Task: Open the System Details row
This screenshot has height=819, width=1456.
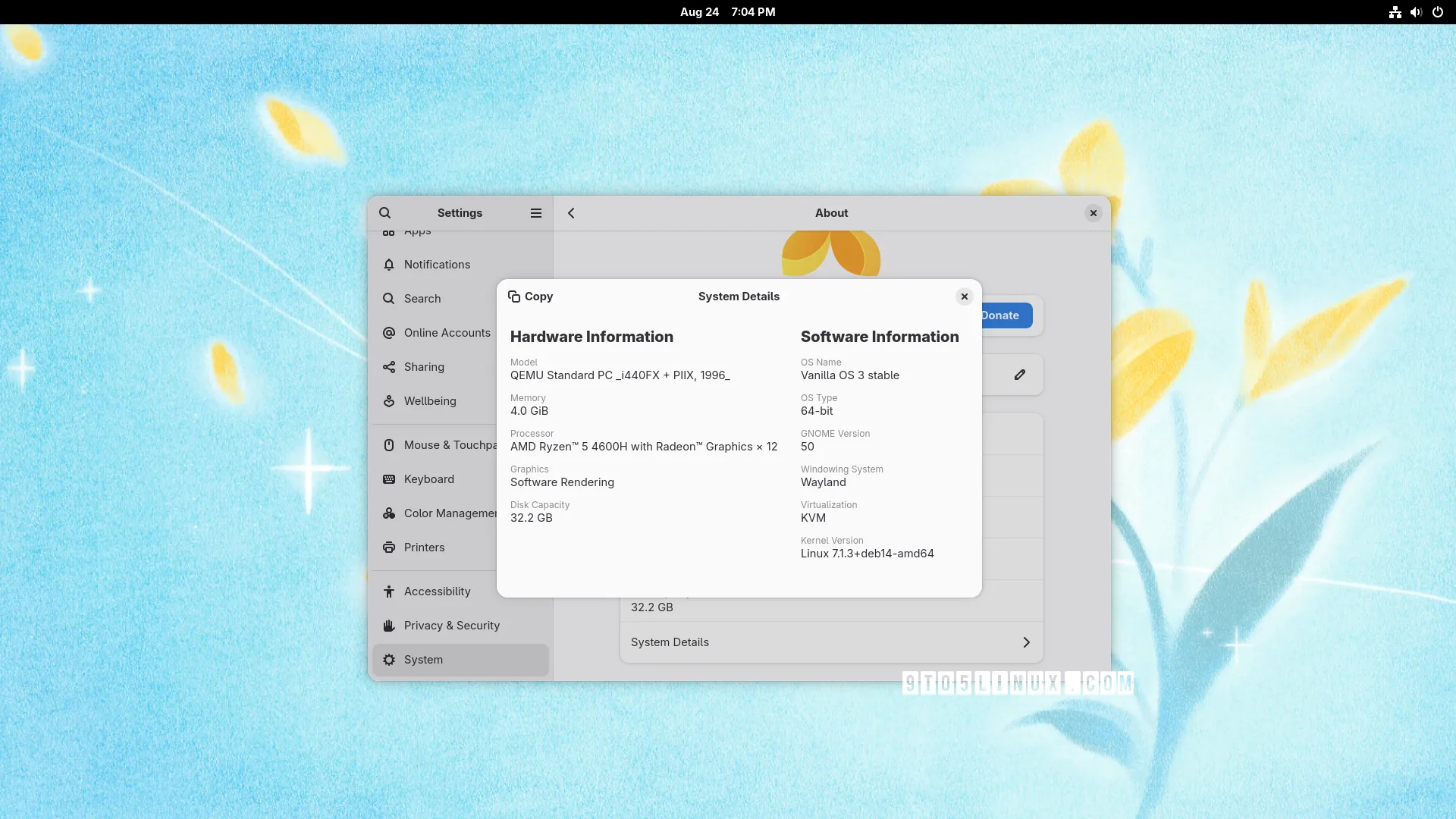Action: click(831, 642)
